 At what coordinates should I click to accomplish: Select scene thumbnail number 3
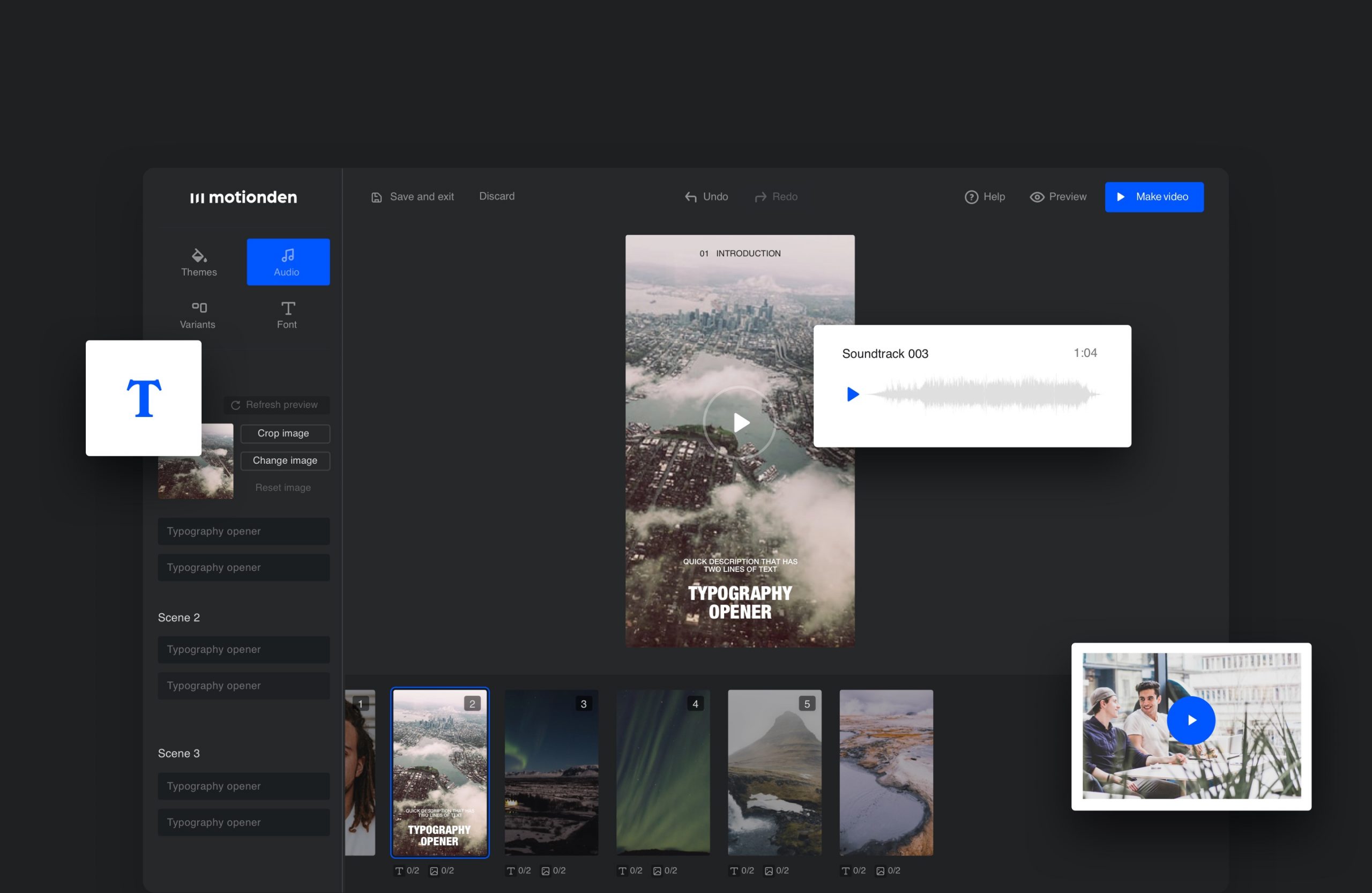point(551,772)
